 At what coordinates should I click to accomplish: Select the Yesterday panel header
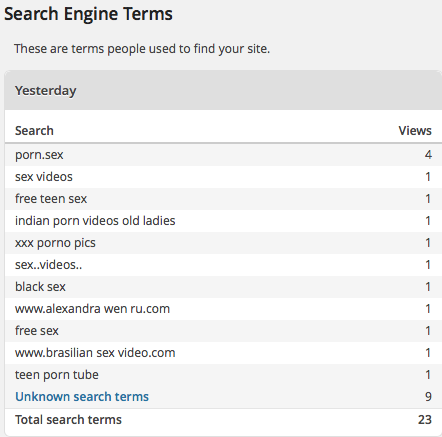coord(223,90)
